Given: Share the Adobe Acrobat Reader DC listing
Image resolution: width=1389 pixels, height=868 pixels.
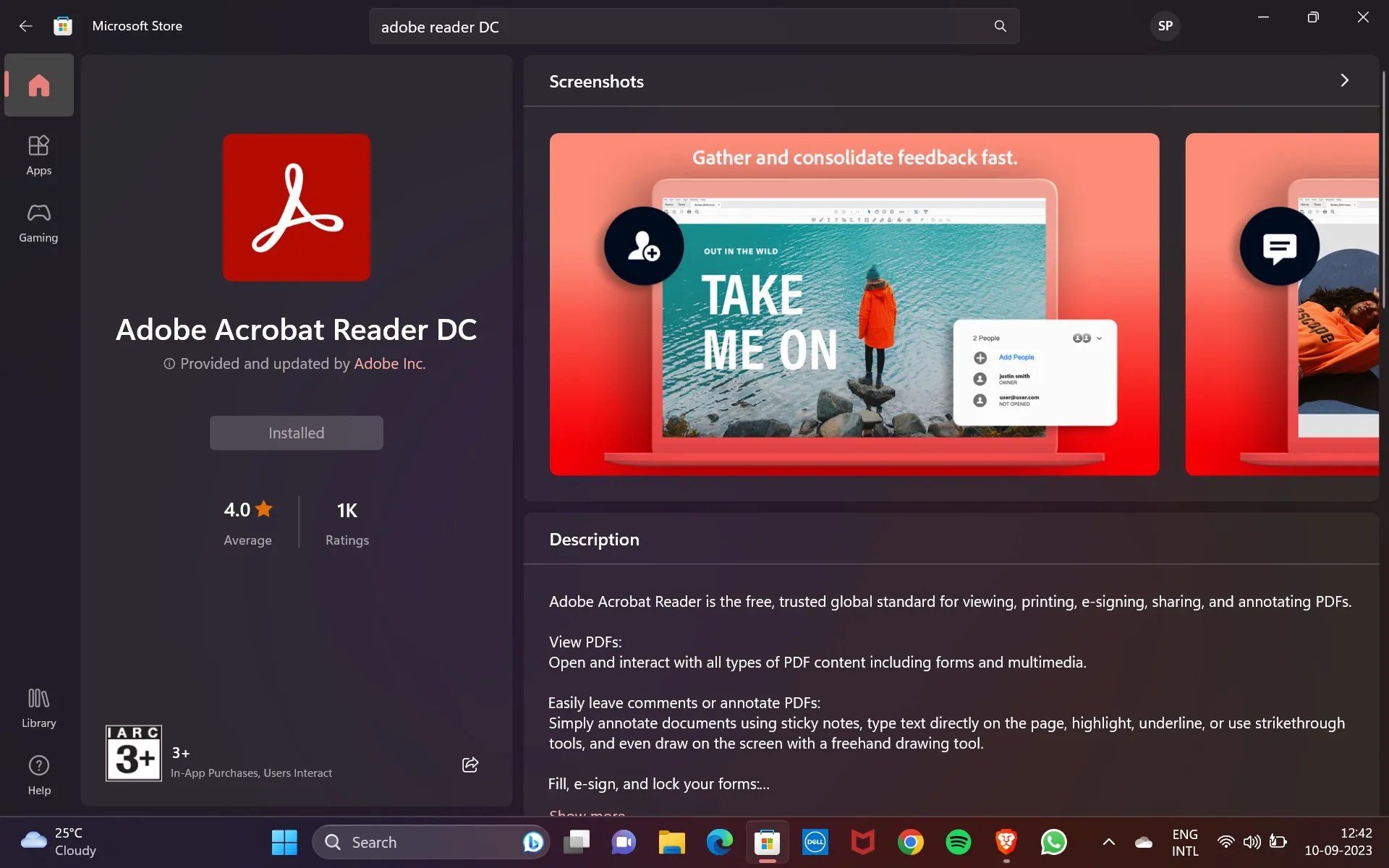Looking at the screenshot, I should pyautogui.click(x=469, y=765).
